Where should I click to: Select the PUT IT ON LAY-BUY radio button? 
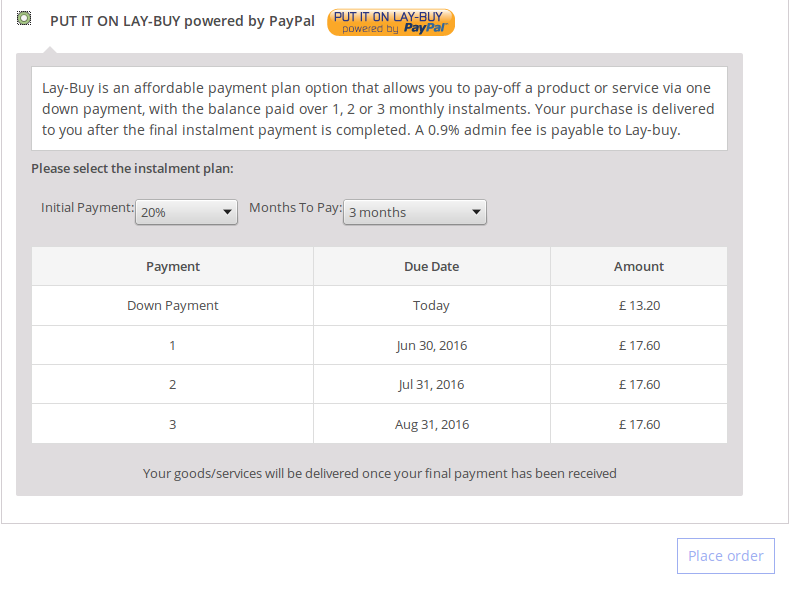coord(24,19)
